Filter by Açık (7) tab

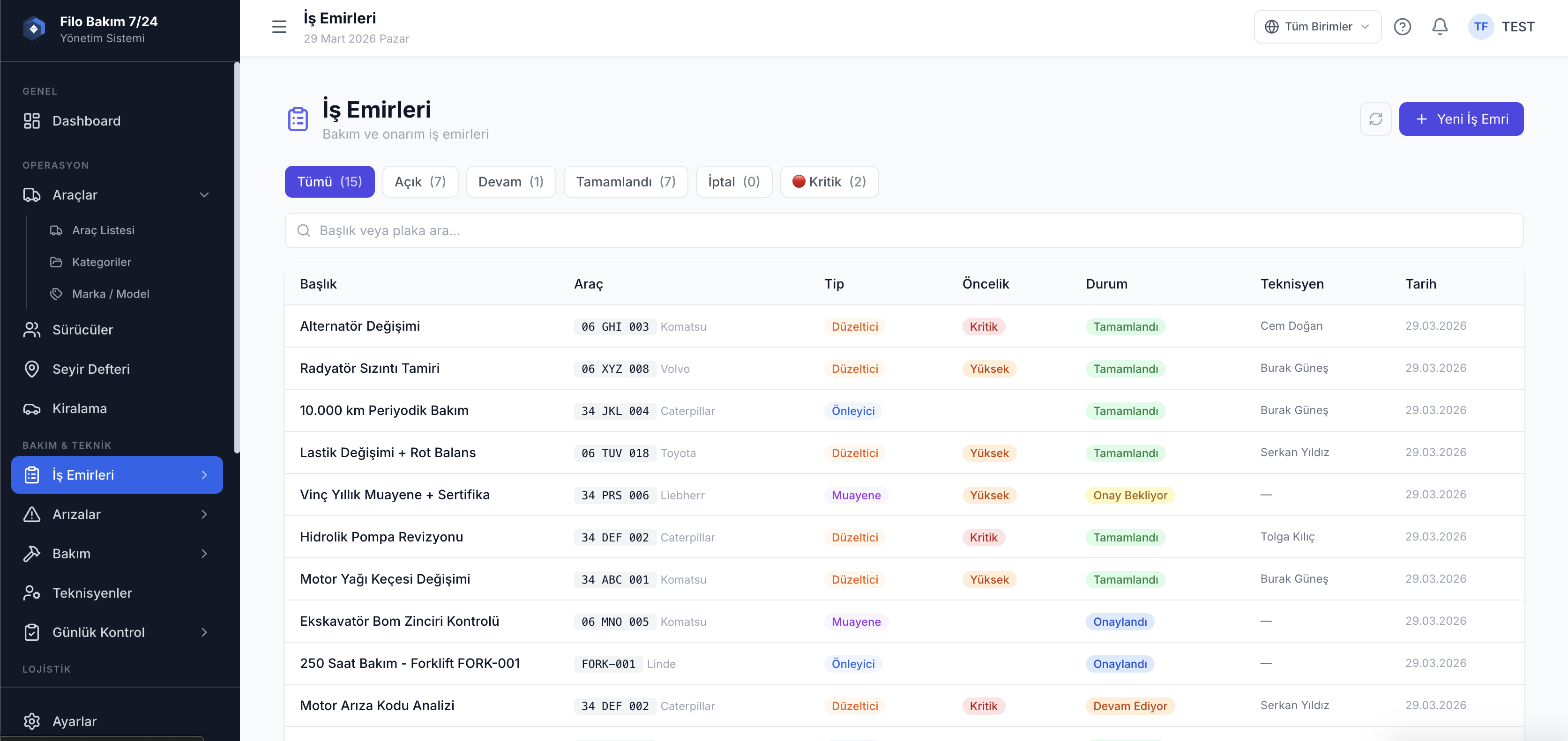pos(420,182)
